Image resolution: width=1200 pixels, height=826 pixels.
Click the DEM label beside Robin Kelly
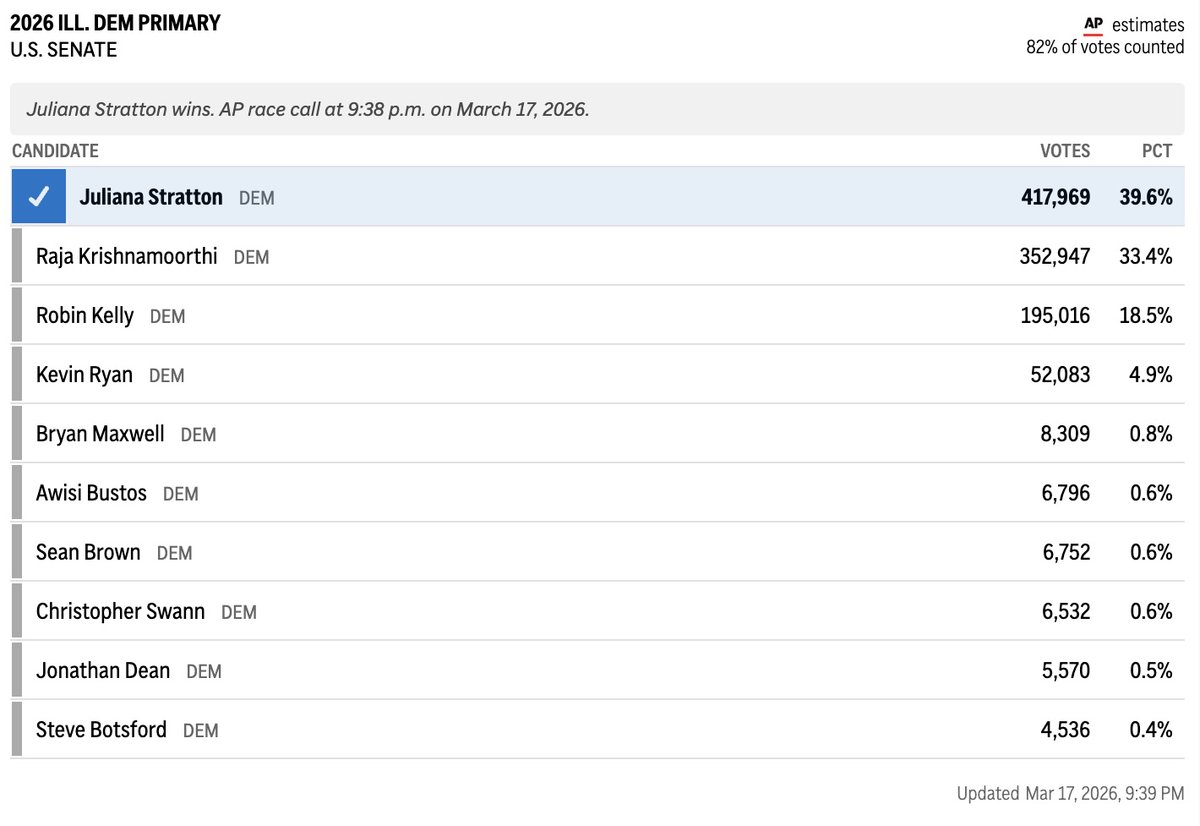click(x=167, y=317)
